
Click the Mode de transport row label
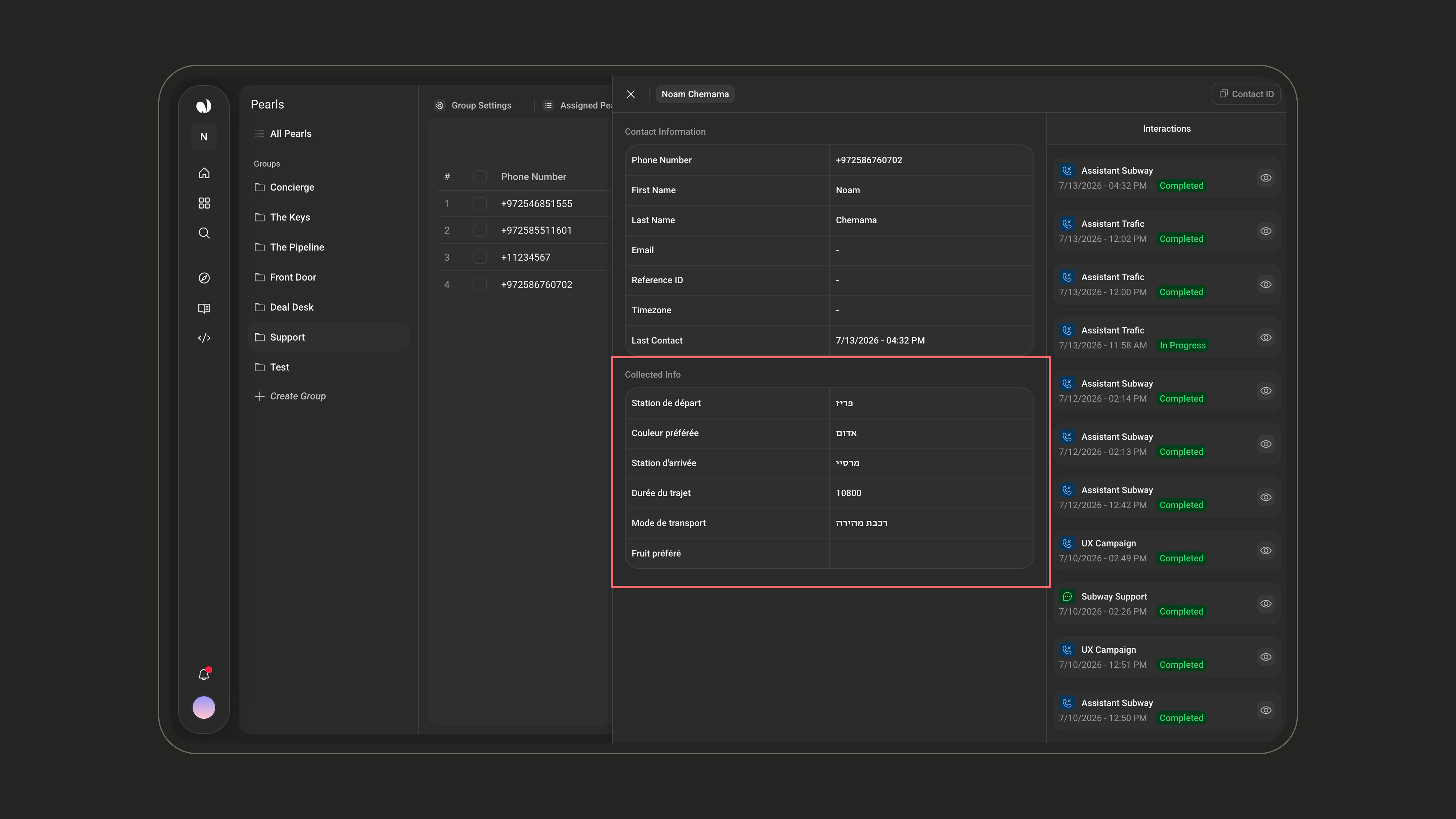click(669, 523)
